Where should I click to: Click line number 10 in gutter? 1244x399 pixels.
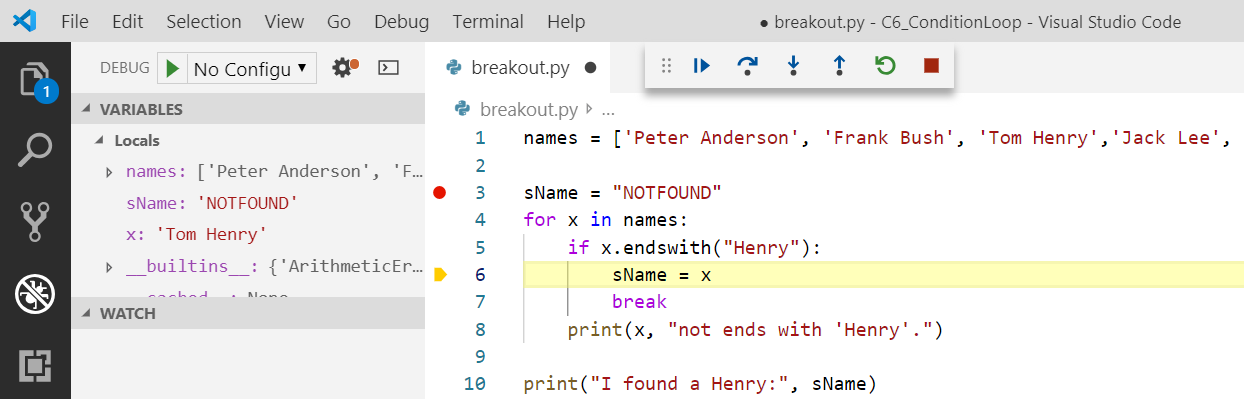click(x=475, y=383)
